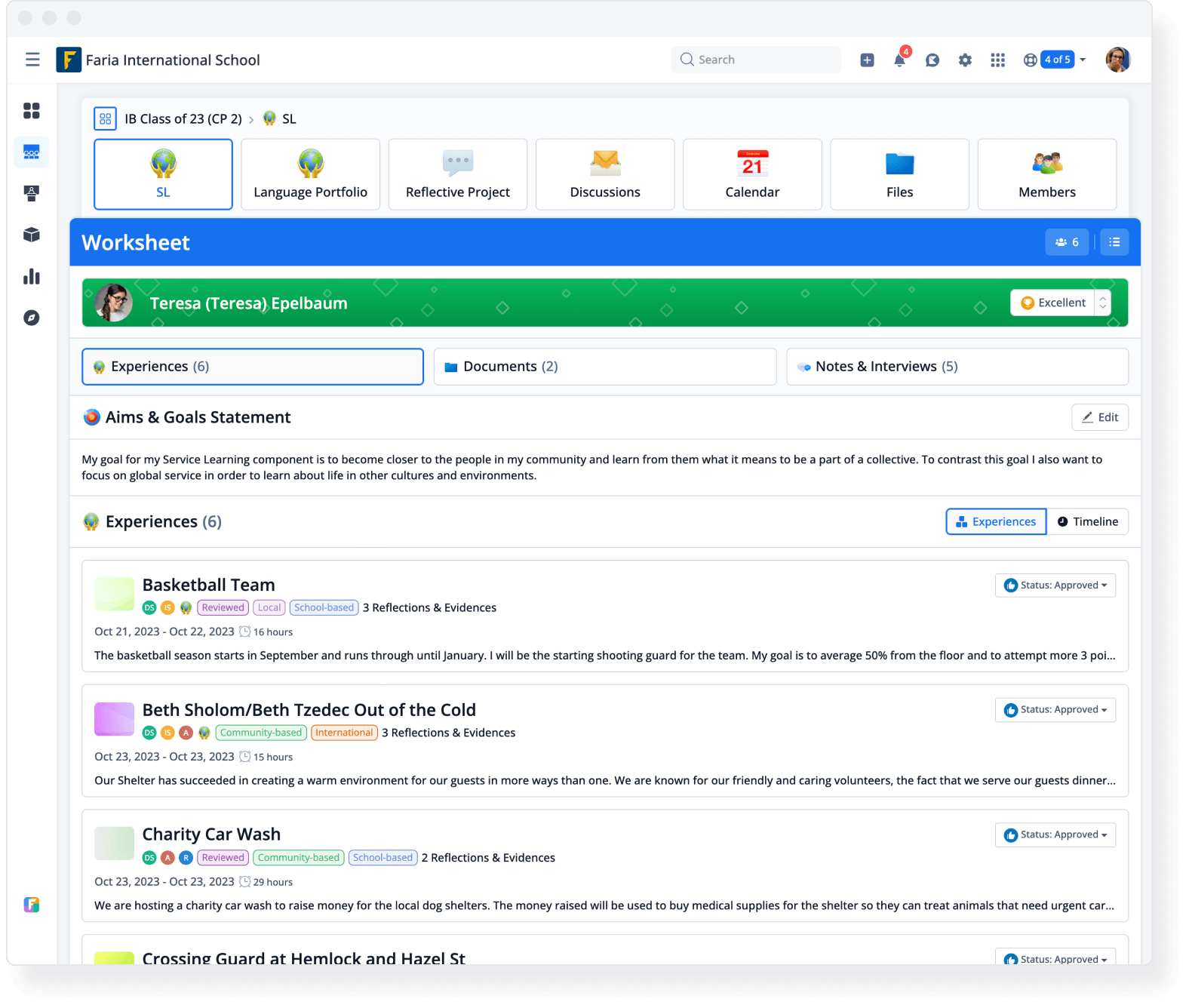Image resolution: width=1189 pixels, height=1008 pixels.
Task: Toggle the list view button in Worksheet header
Action: tap(1114, 242)
